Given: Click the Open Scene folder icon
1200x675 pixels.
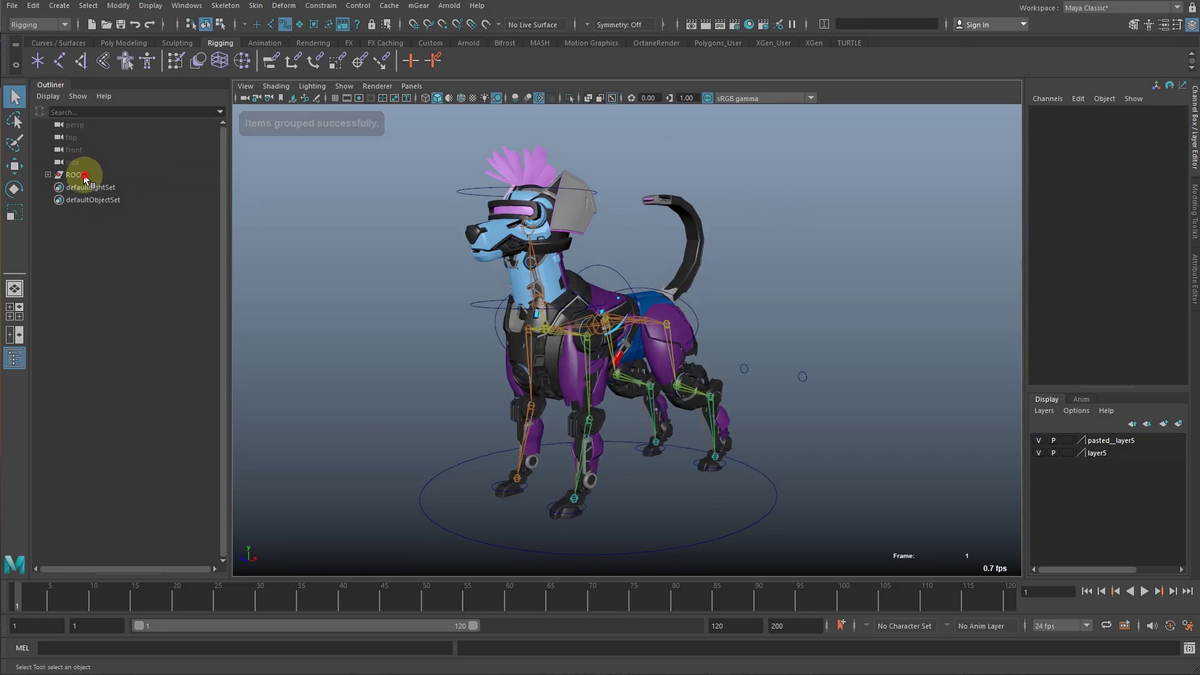Looking at the screenshot, I should (106, 24).
